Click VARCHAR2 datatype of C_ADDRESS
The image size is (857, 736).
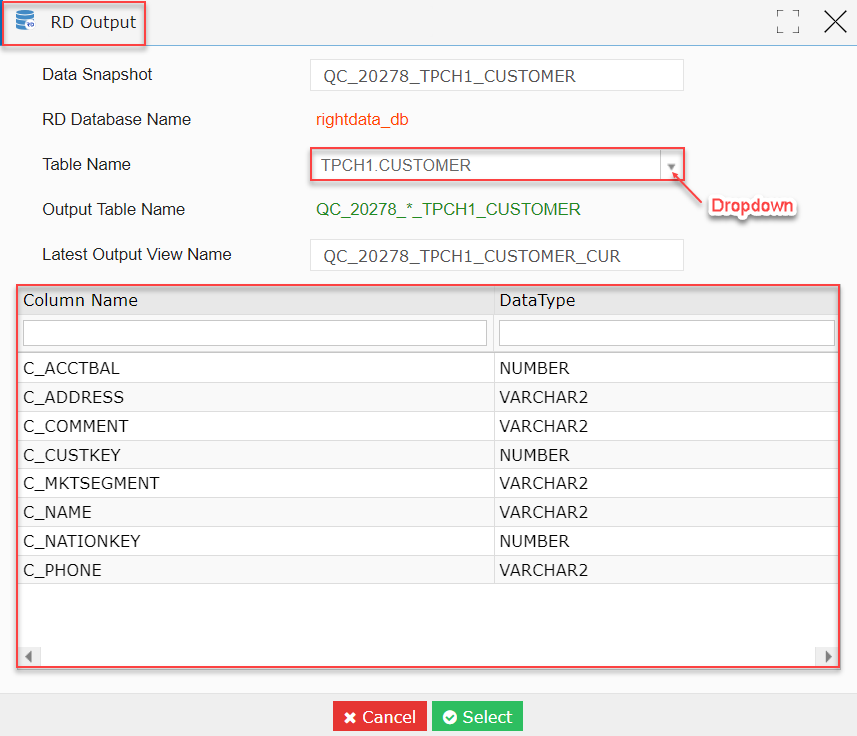tap(544, 397)
